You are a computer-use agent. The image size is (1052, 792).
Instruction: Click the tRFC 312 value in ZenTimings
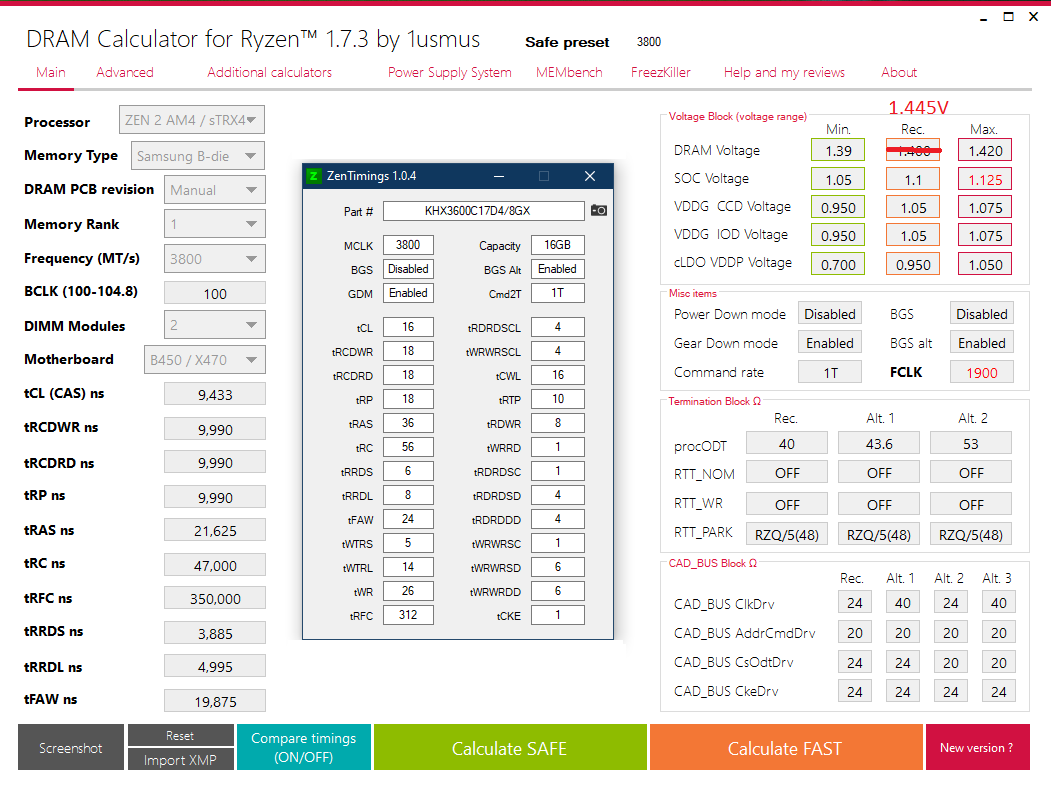[408, 615]
